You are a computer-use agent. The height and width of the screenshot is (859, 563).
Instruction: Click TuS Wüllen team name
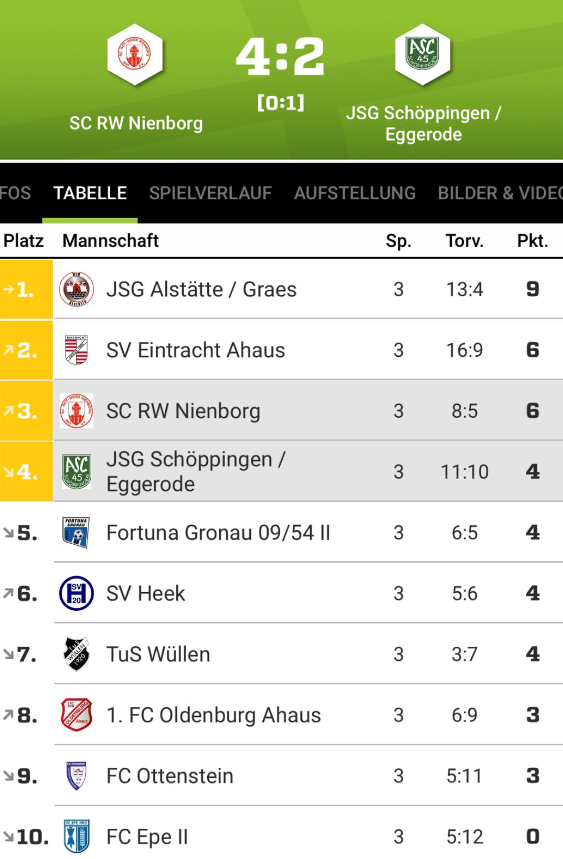[x=158, y=654]
